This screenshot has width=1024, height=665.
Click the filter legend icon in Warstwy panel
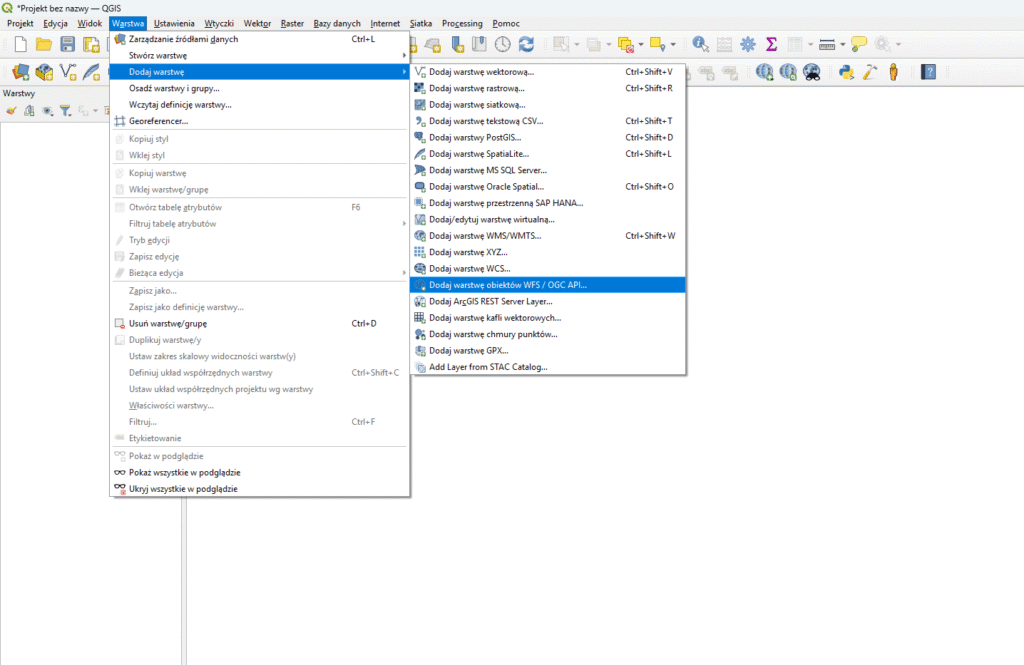pos(64,111)
